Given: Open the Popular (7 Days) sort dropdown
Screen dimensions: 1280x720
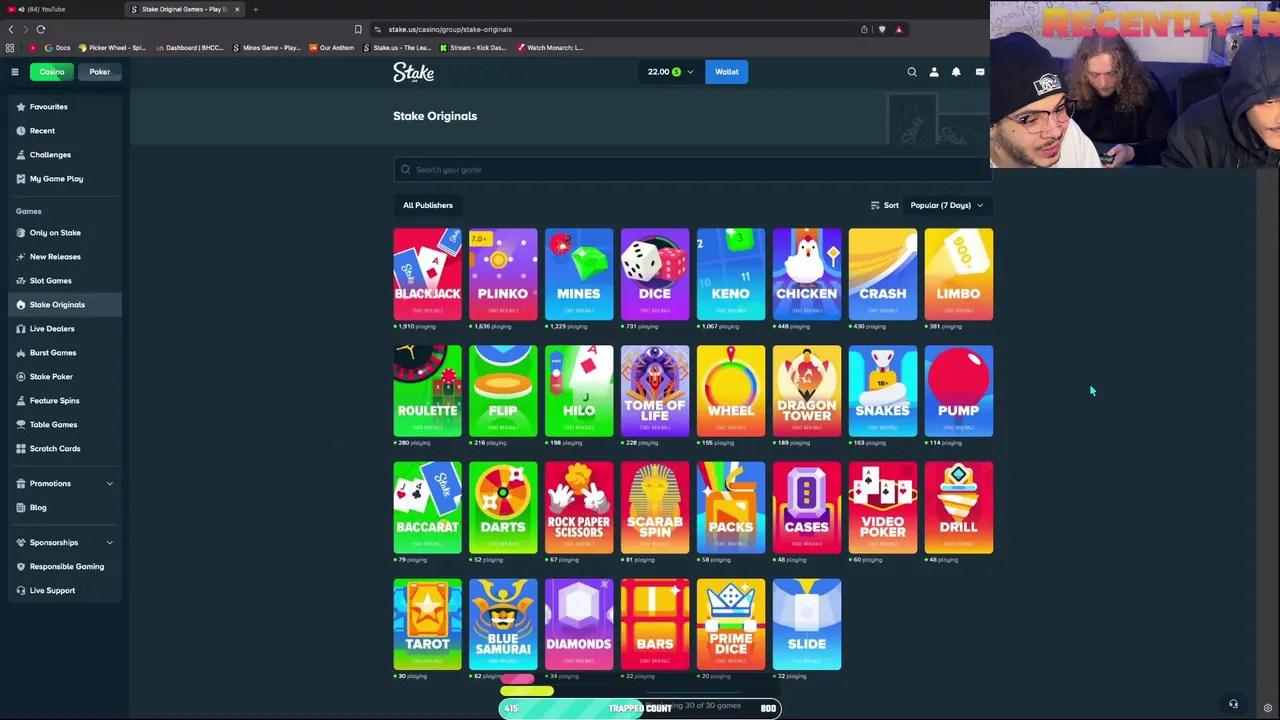Looking at the screenshot, I should 946,205.
